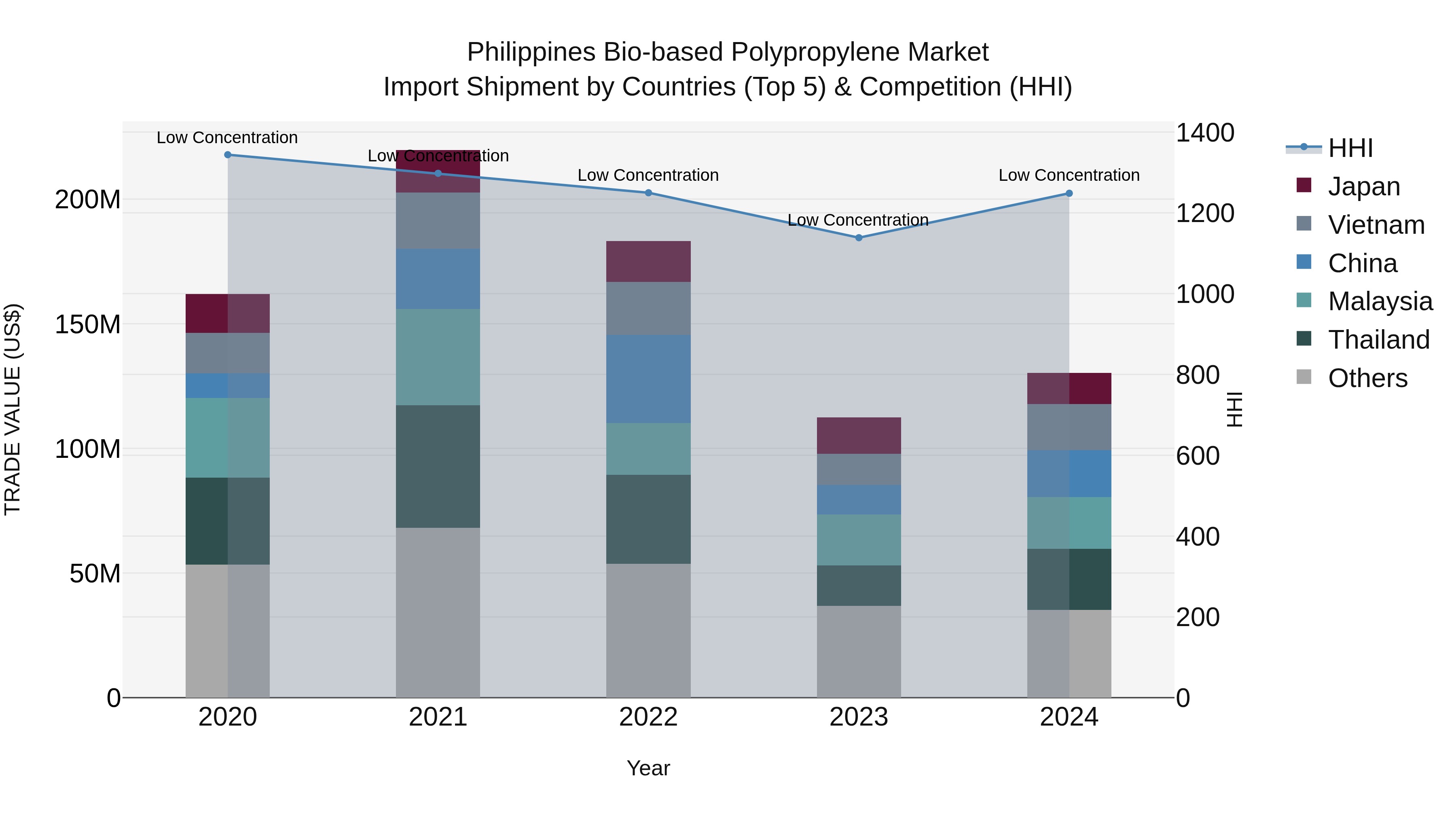This screenshot has height=819, width=1456.
Task: Click the 600 HHI axis tick label
Action: click(x=1198, y=456)
